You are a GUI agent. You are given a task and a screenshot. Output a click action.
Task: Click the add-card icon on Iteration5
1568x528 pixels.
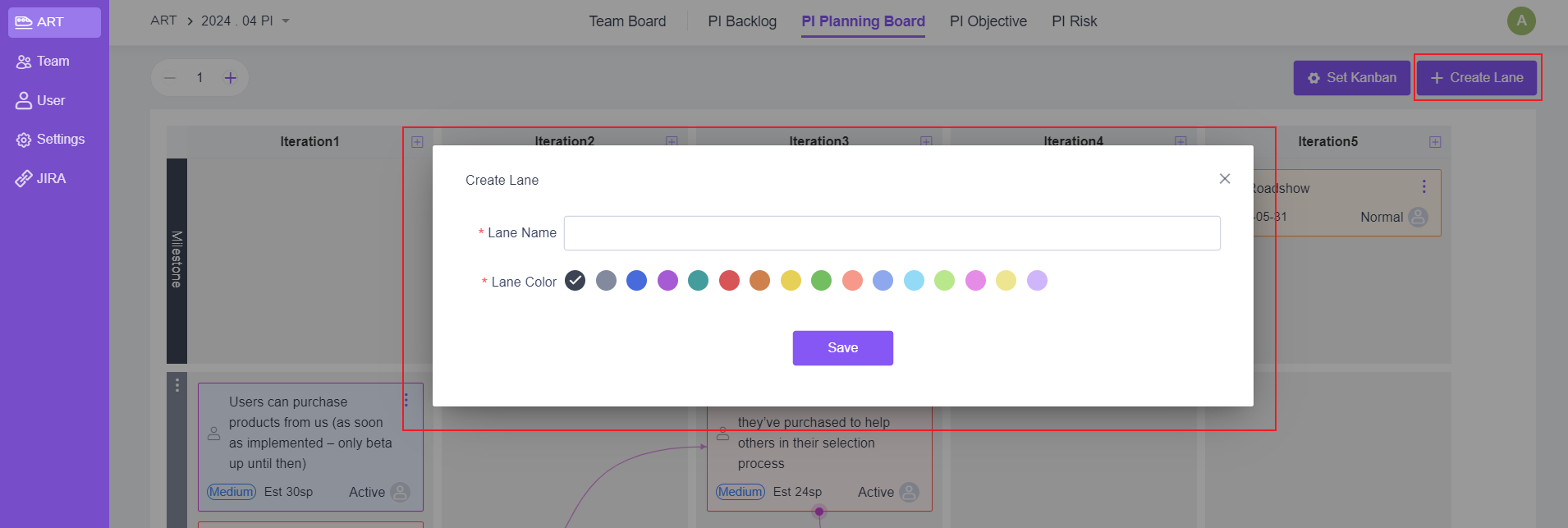click(x=1435, y=142)
